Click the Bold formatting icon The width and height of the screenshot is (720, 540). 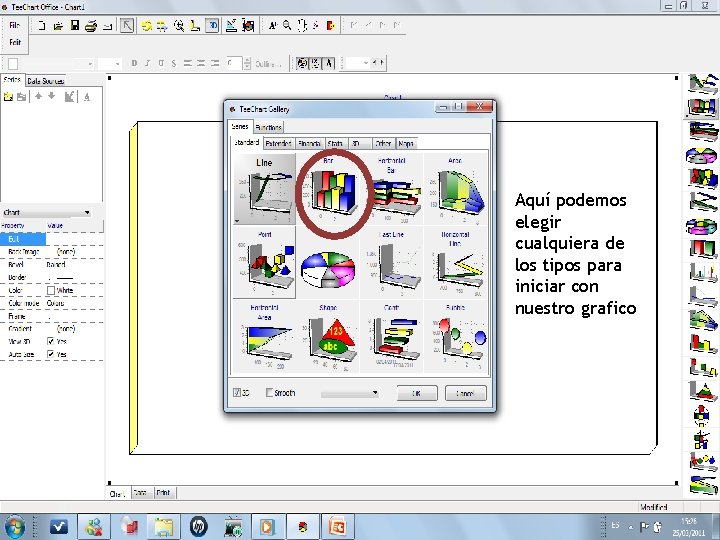click(x=134, y=63)
